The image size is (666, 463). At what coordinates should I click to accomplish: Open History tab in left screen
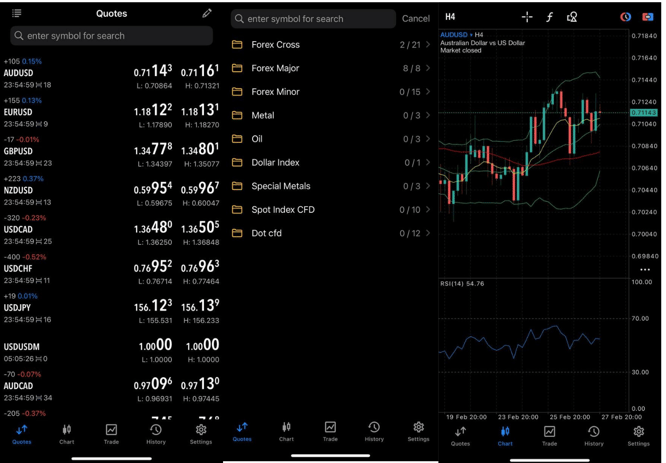coord(156,435)
